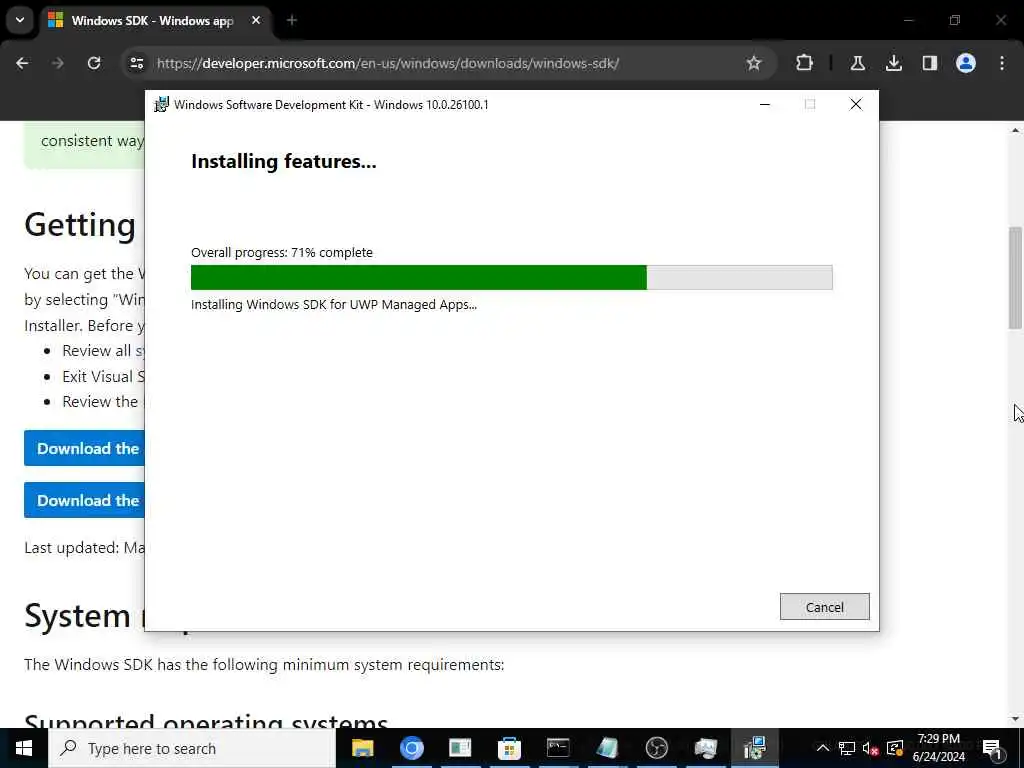This screenshot has height=768, width=1024.
Task: Show hidden system tray icons
Action: [x=823, y=748]
